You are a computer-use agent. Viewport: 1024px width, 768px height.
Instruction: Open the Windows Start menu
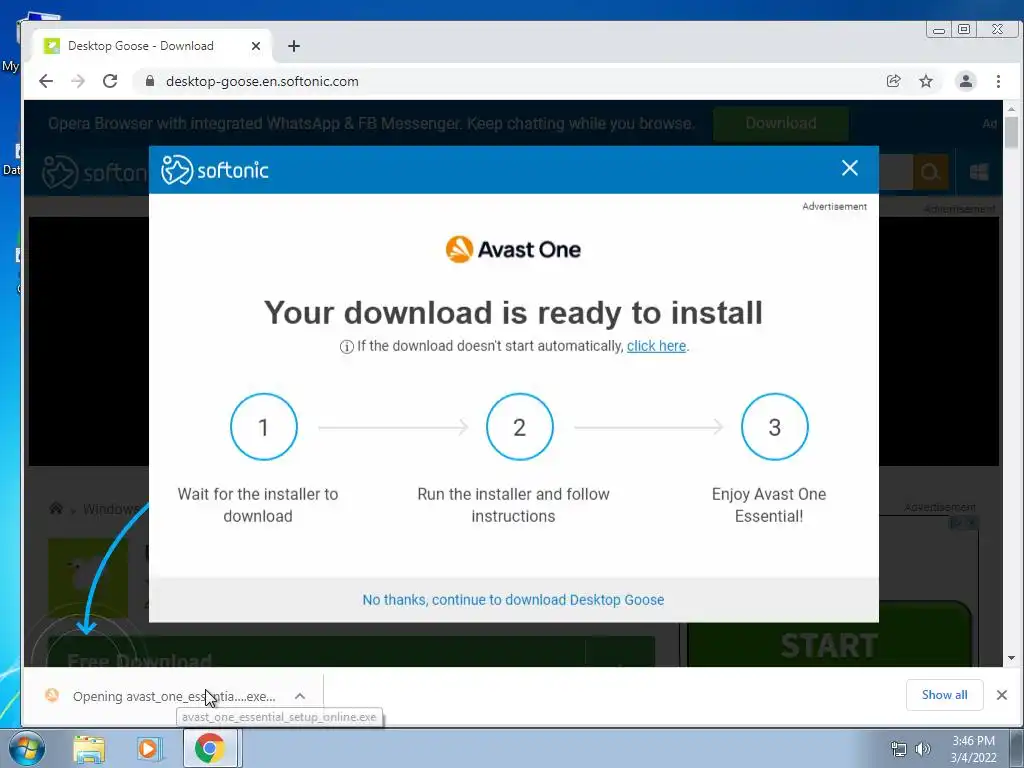point(27,748)
